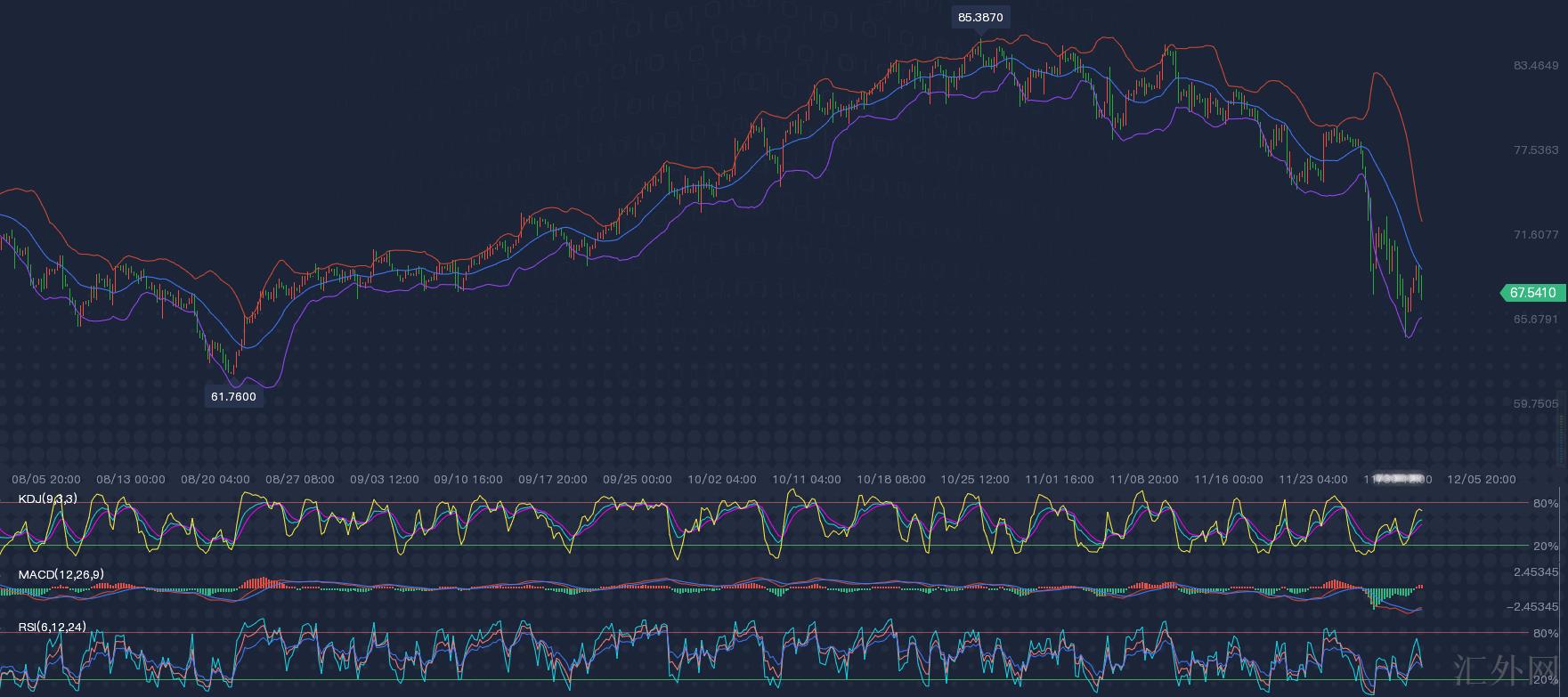Pick the 09/17 20:00 date on time axis
Image resolution: width=1568 pixels, height=697 pixels.
553,479
